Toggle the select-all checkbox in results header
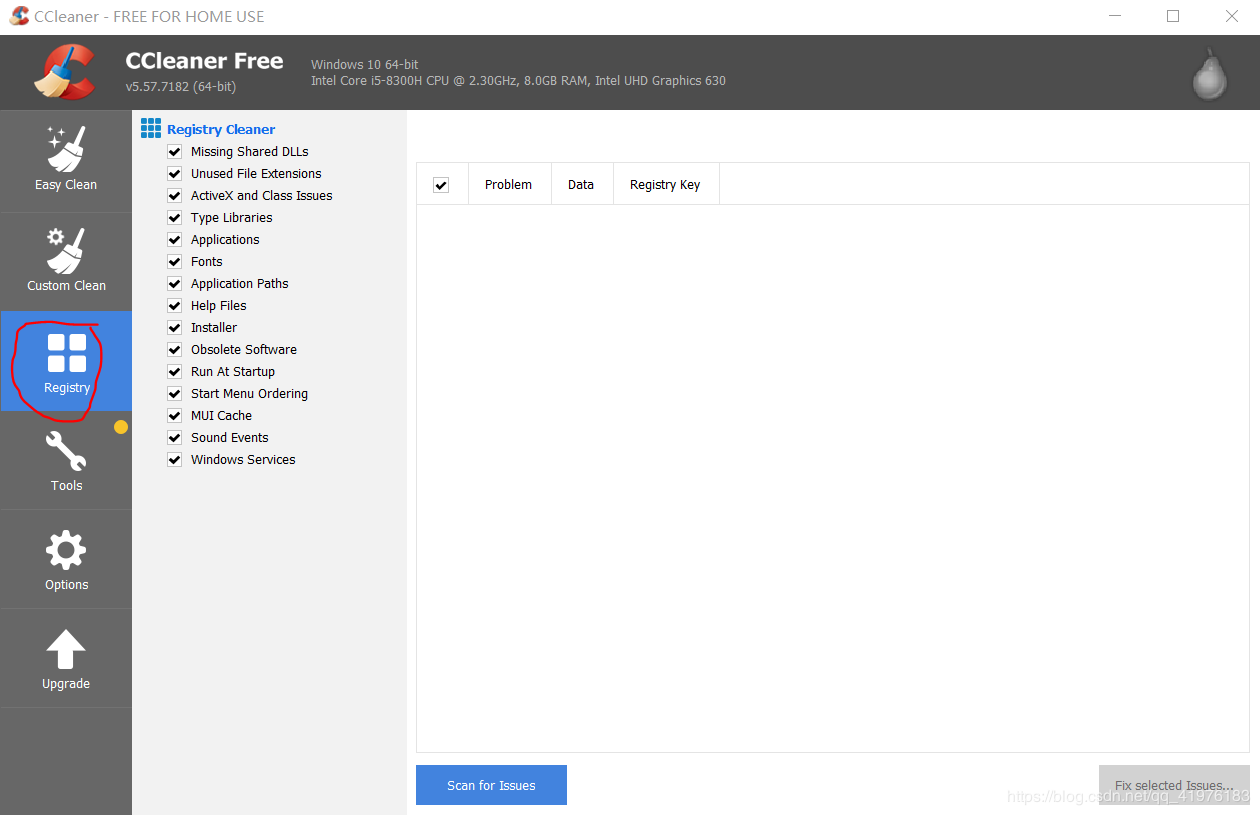The width and height of the screenshot is (1260, 815). pos(441,185)
